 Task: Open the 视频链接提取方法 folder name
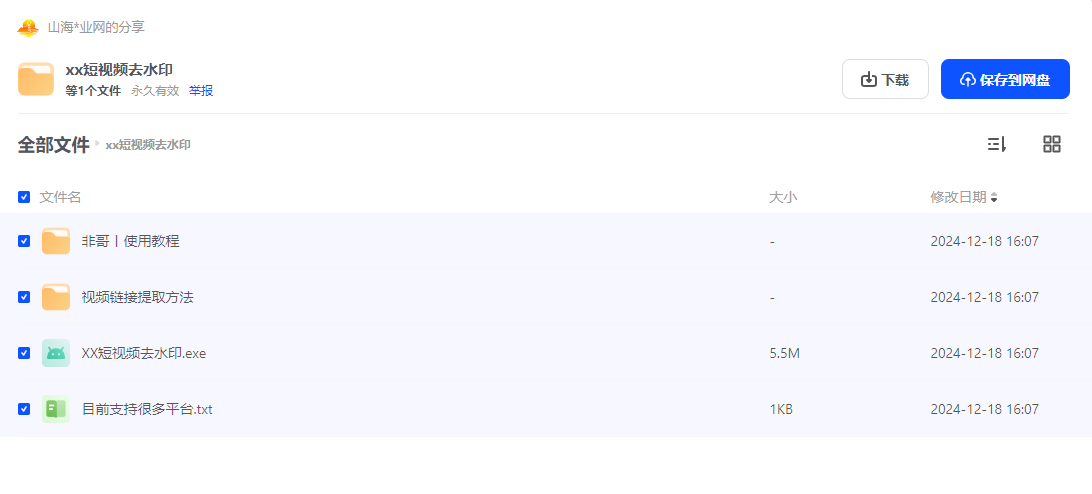137,298
